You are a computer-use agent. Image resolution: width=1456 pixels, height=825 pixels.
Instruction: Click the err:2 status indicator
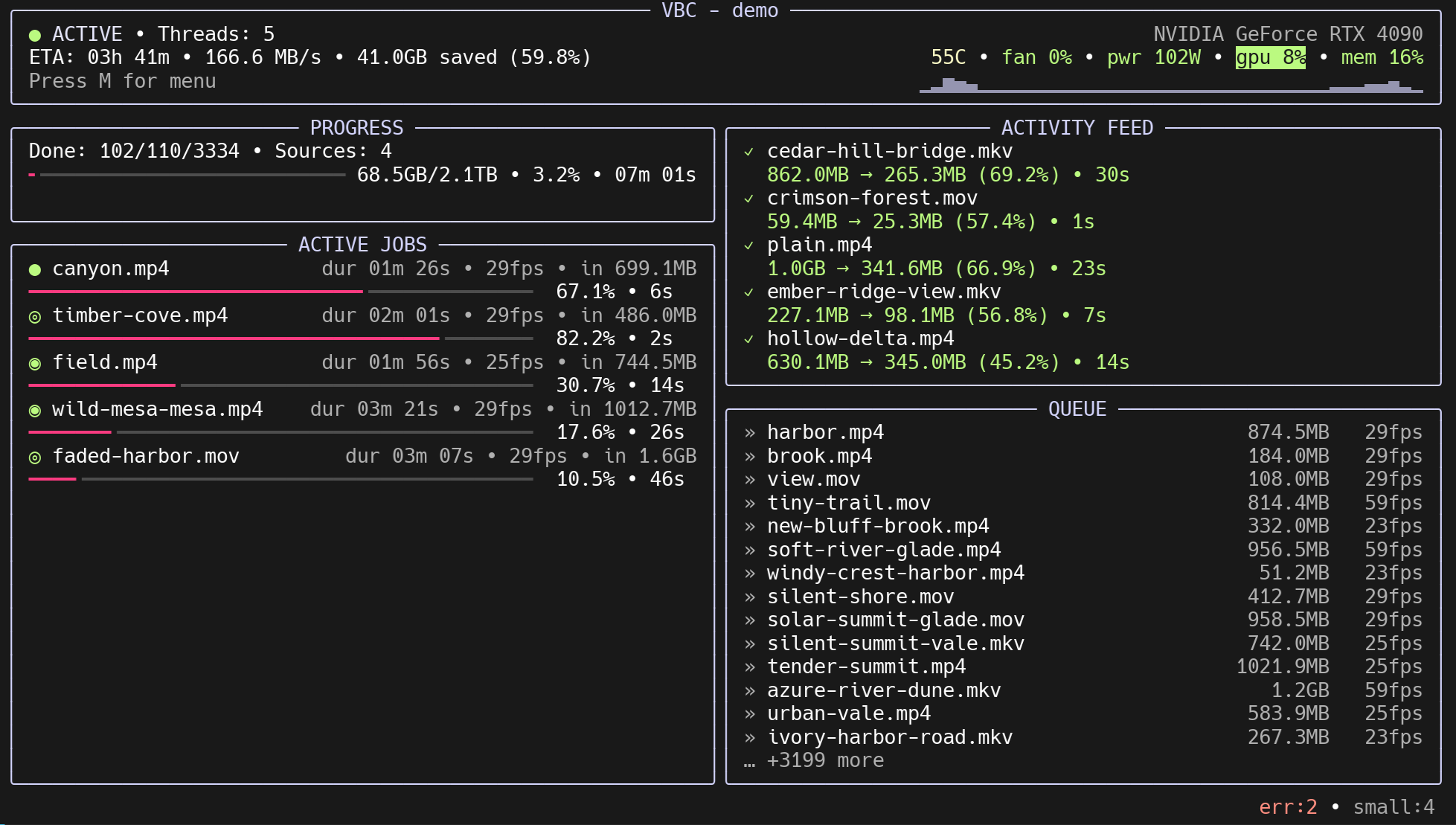click(1287, 807)
